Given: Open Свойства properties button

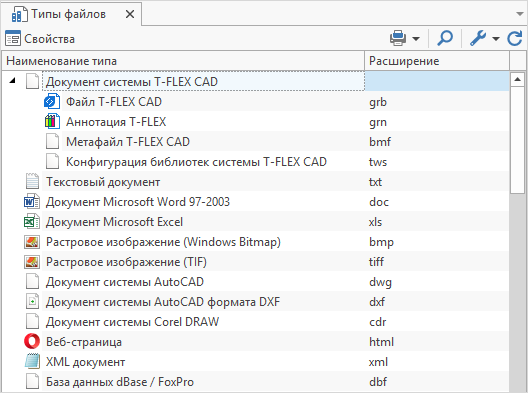Looking at the screenshot, I should pos(40,39).
